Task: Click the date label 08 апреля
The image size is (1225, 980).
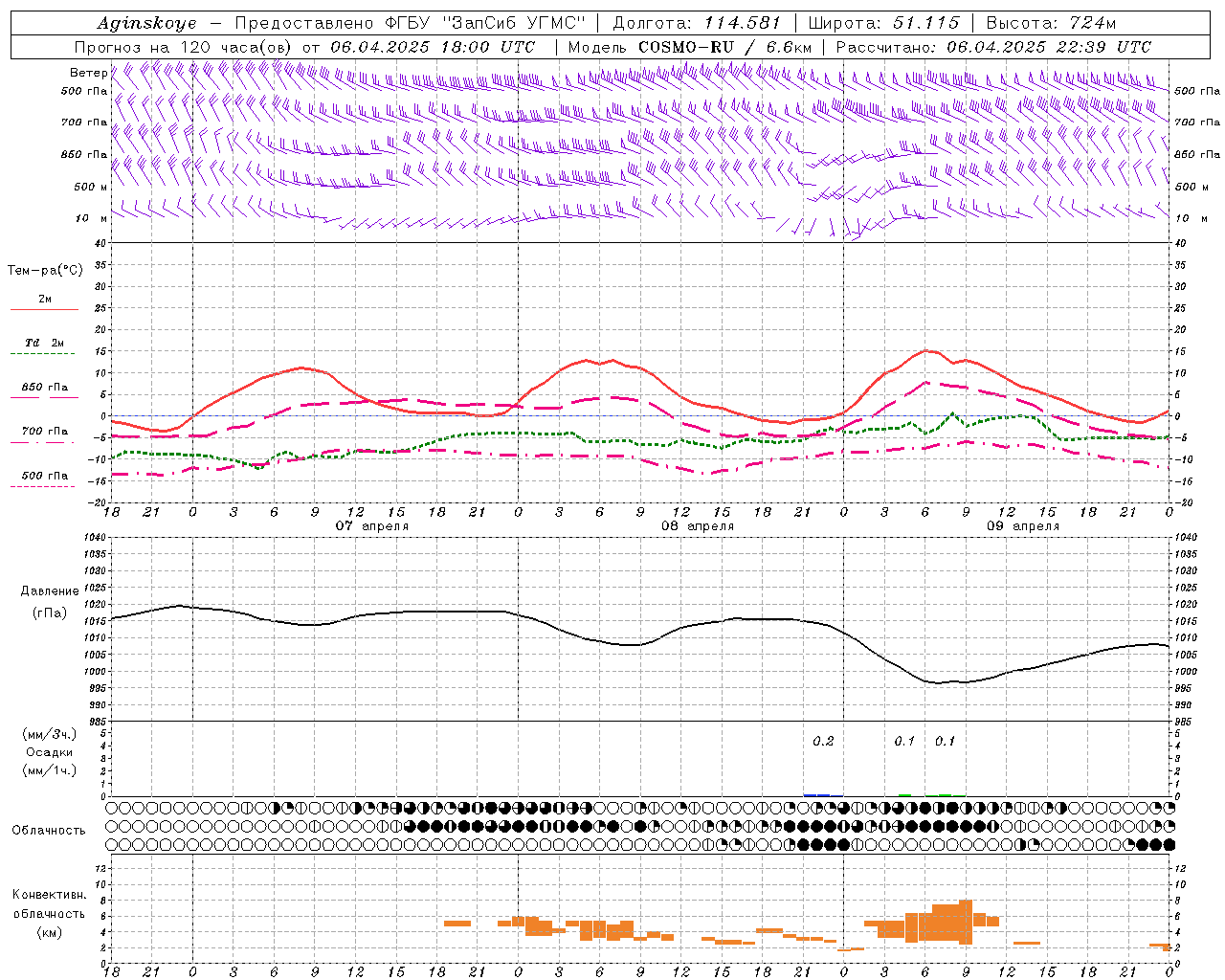Action: 698,526
